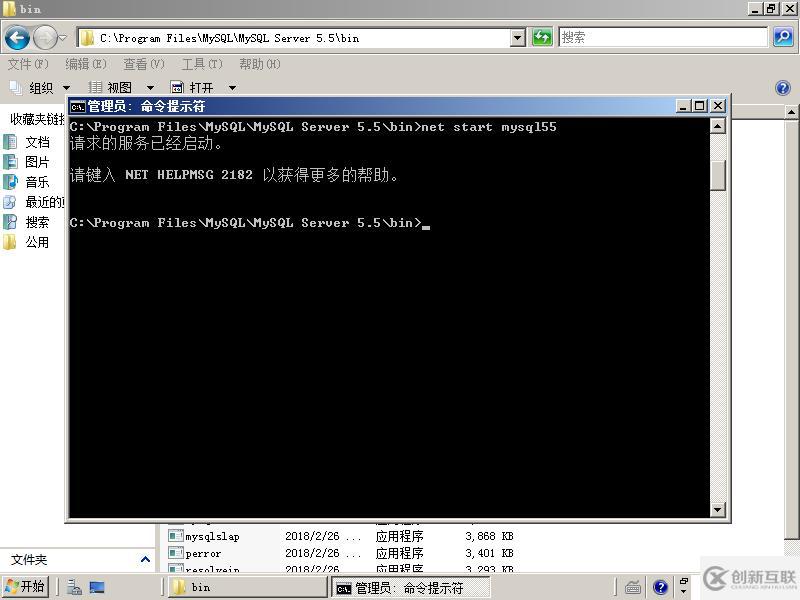Click the 文档 folder icon in sidebar
The image size is (800, 600).
(10, 142)
